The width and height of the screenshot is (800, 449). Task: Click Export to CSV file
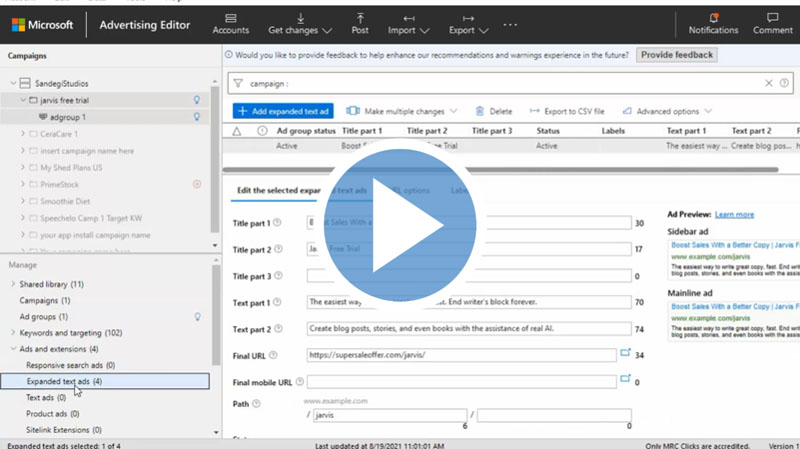point(567,111)
